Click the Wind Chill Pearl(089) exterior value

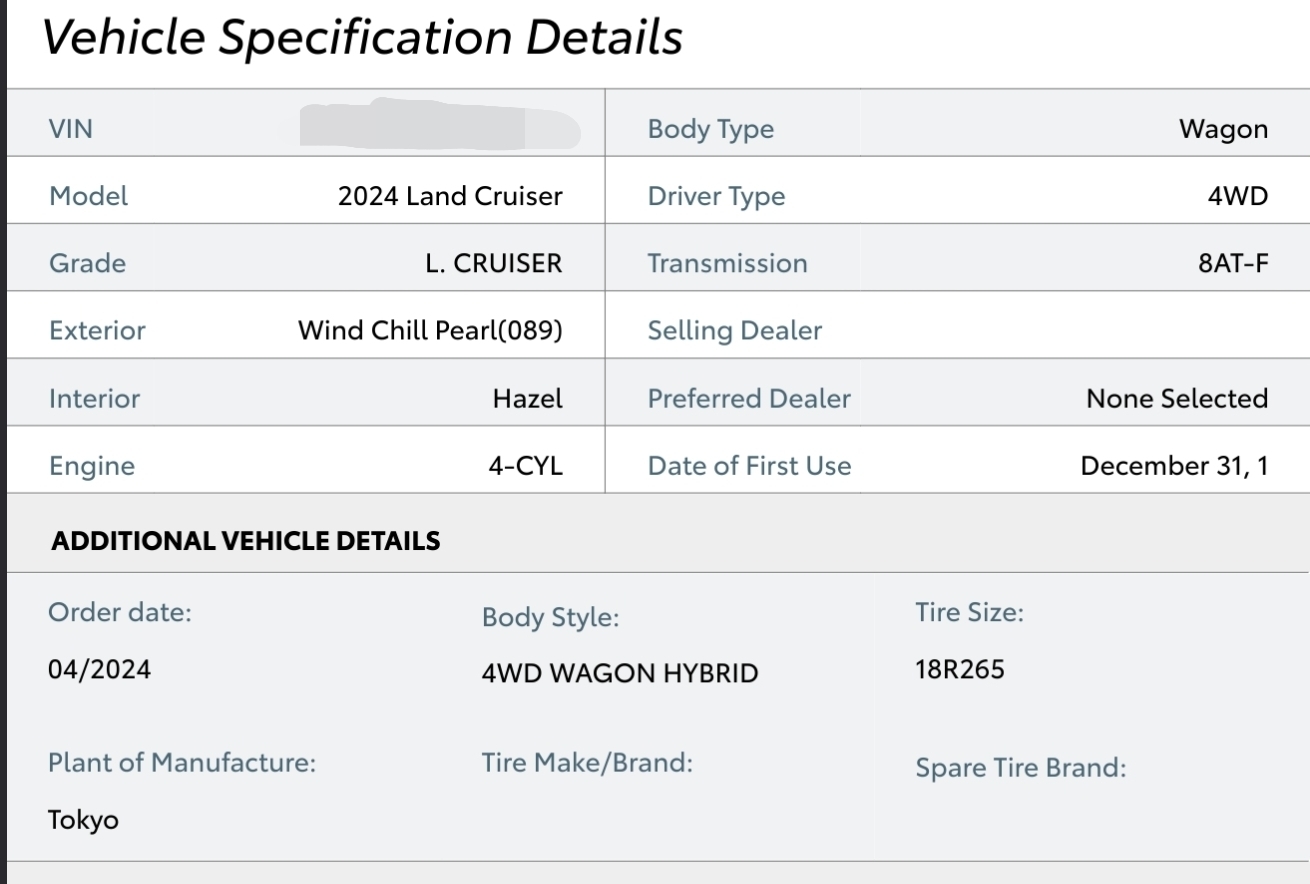[x=430, y=331]
